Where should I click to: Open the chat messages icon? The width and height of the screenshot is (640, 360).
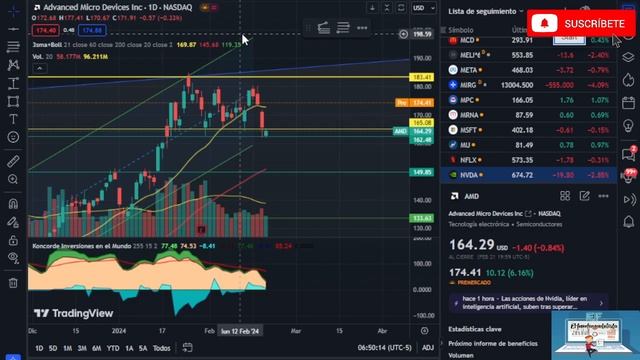628,154
